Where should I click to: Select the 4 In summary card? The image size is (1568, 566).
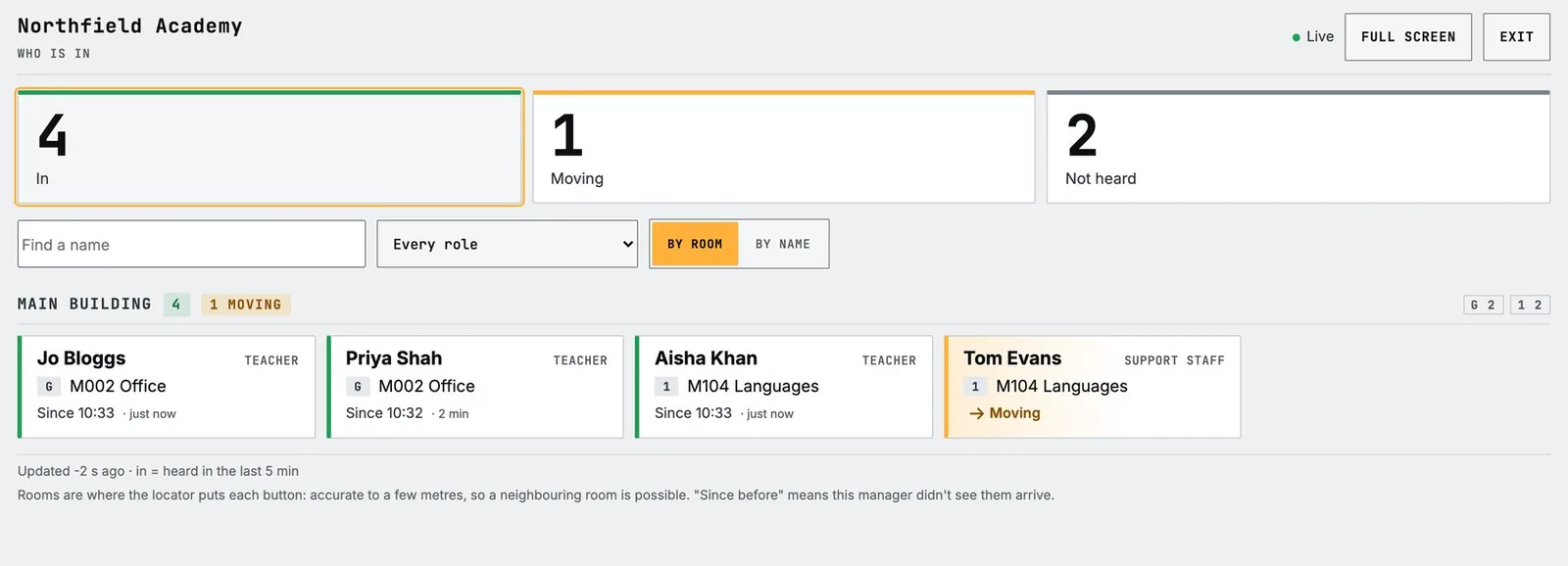pos(269,147)
